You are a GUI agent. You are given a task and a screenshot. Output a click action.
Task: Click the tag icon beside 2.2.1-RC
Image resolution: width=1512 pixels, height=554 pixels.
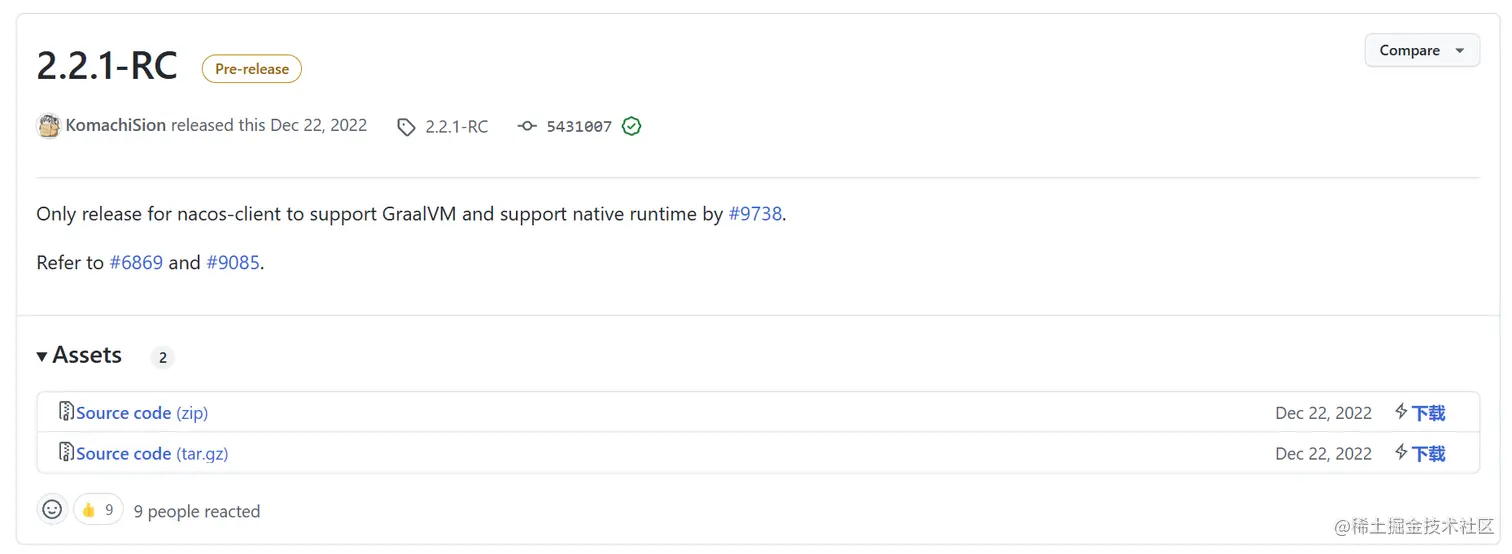[x=406, y=127]
